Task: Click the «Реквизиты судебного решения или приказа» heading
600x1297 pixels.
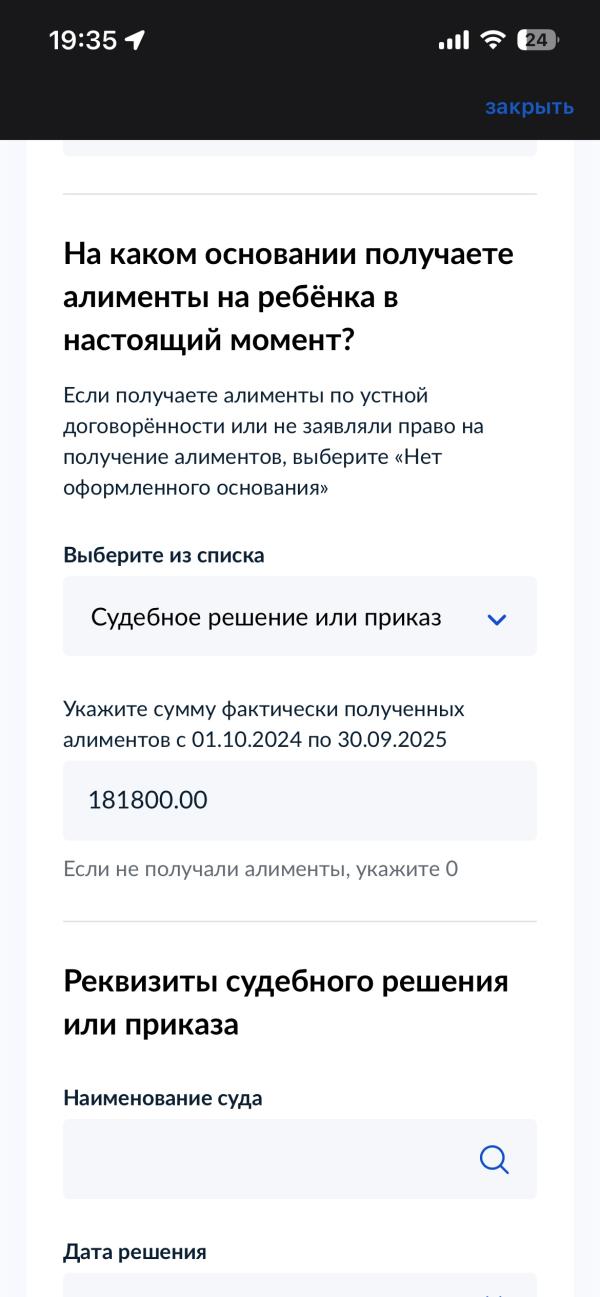Action: [286, 1003]
